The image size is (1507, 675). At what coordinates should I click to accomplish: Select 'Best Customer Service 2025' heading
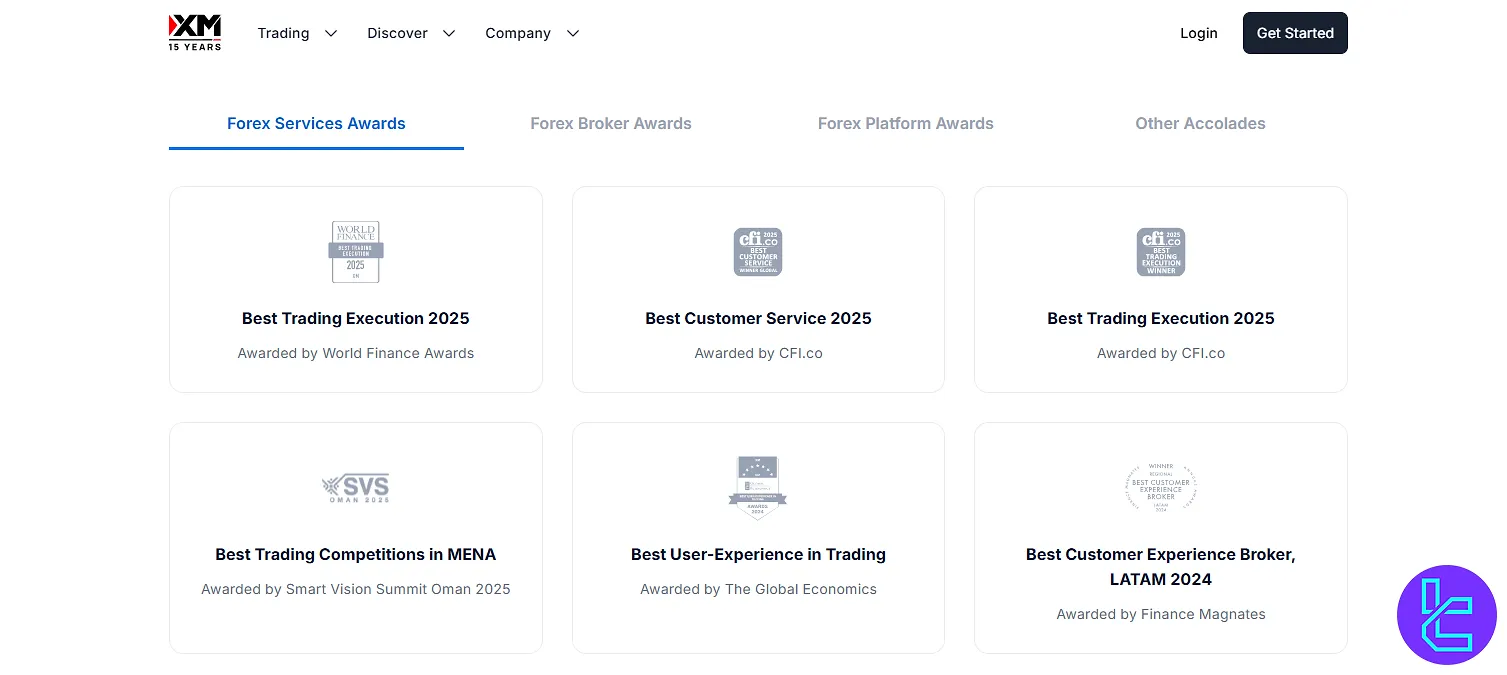758,318
